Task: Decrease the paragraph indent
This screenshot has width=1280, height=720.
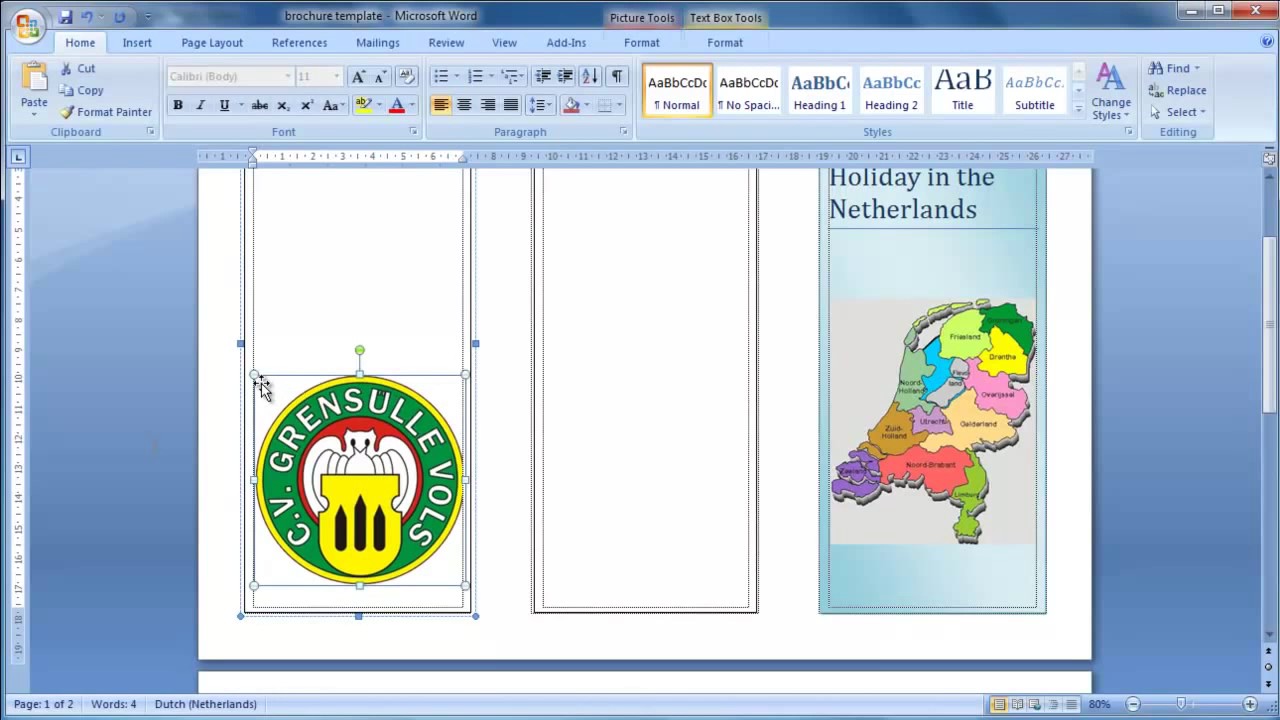Action: point(543,77)
